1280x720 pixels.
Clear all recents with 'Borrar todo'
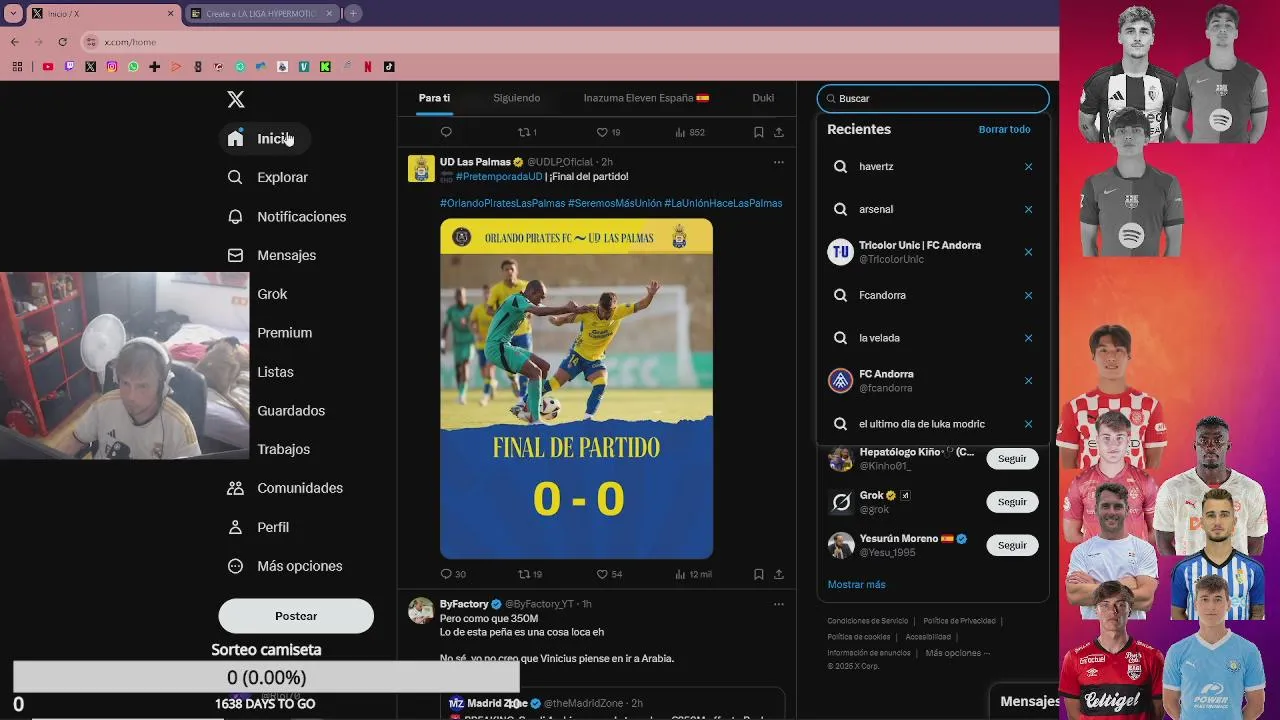click(x=1004, y=129)
